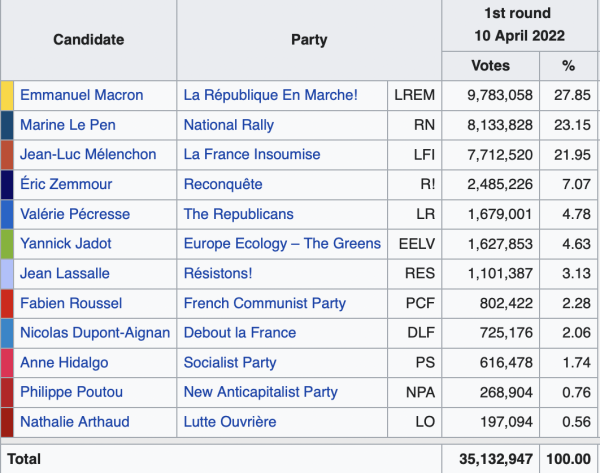Click the yellow color swatch beside Macron

(7, 95)
